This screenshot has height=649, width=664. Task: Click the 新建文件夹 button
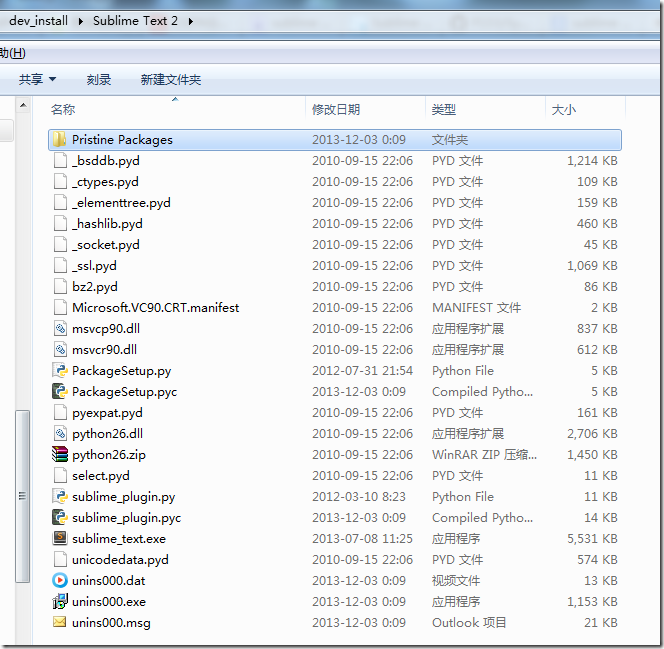171,80
